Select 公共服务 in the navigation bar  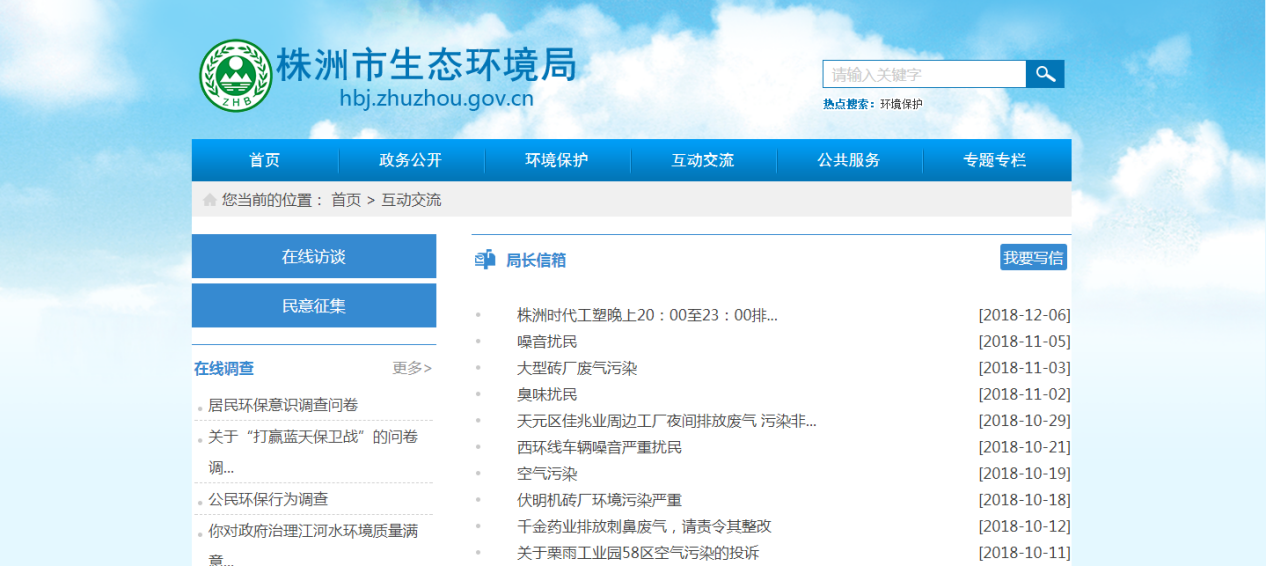(x=848, y=160)
